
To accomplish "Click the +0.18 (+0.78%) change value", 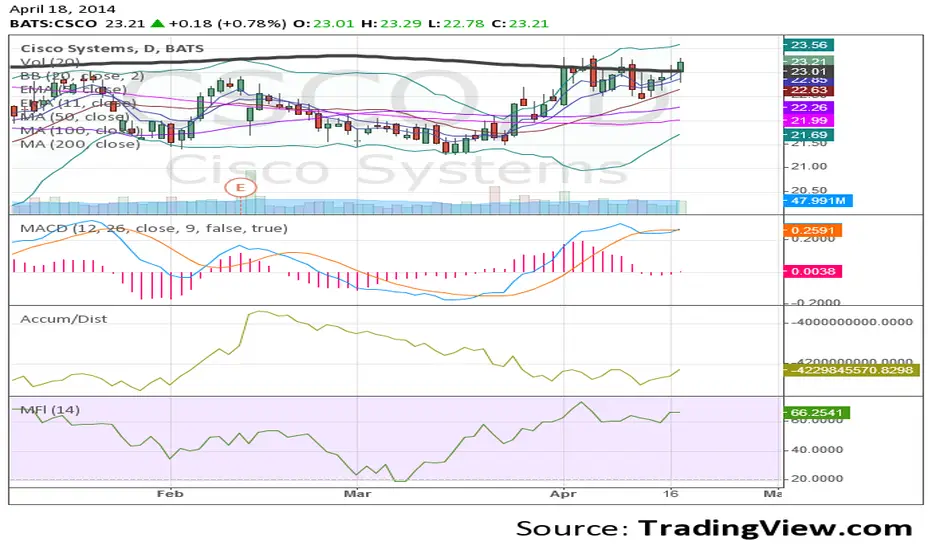I will point(228,24).
